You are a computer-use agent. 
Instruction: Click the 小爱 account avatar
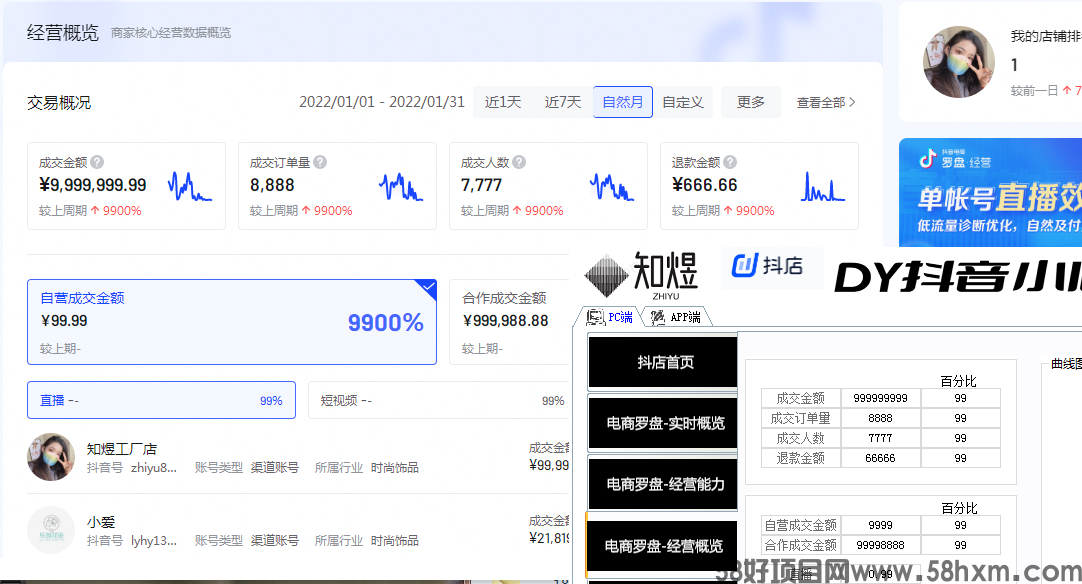(x=51, y=530)
